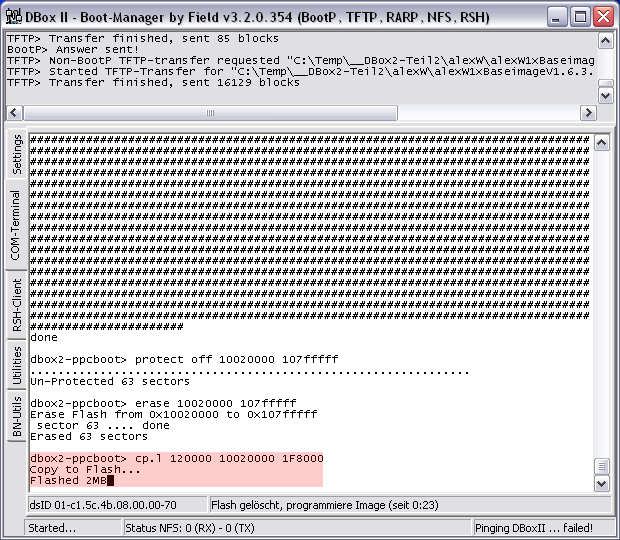Viewport: 620px width, 540px height.
Task: Click the 'erase 10020000 107fffff' command line
Action: (163, 404)
